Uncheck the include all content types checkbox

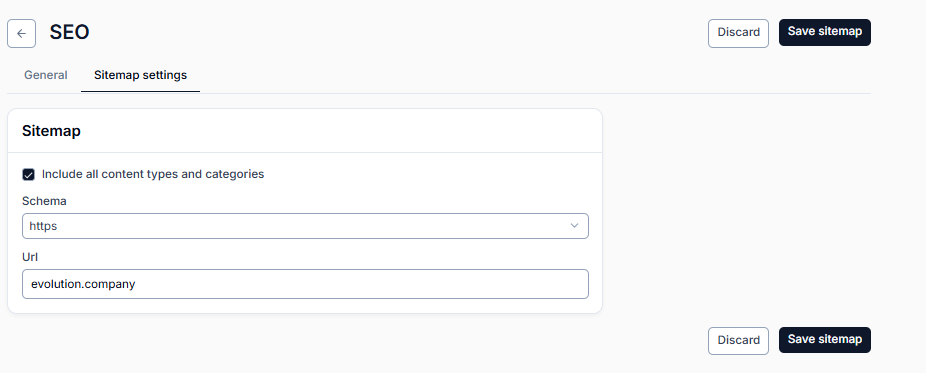28,175
